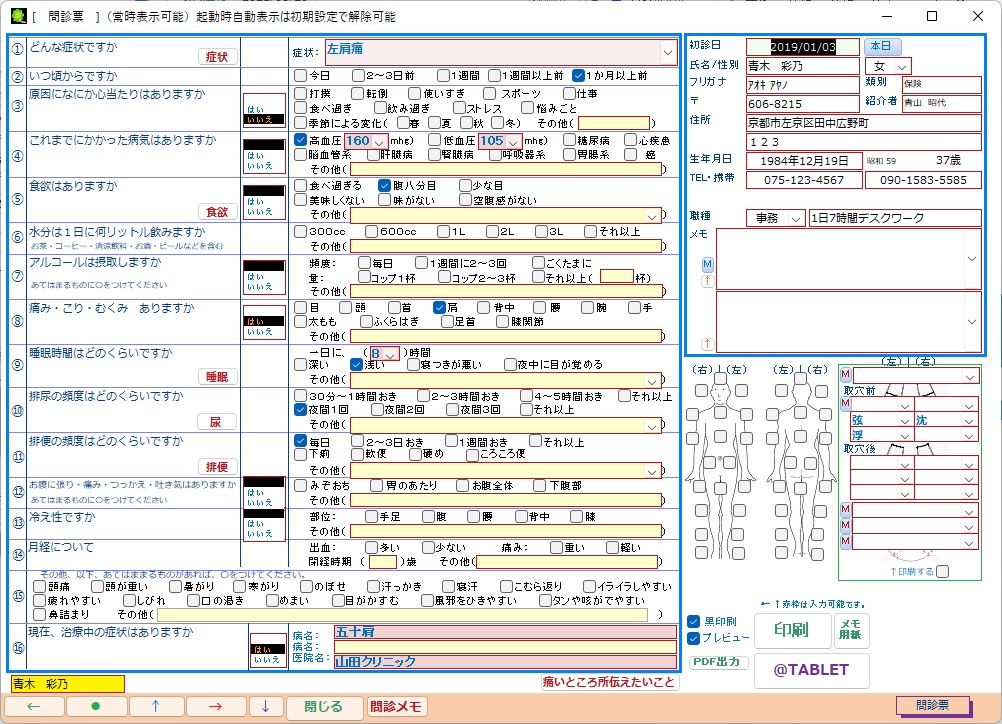Click the @TABLET button

coord(812,670)
